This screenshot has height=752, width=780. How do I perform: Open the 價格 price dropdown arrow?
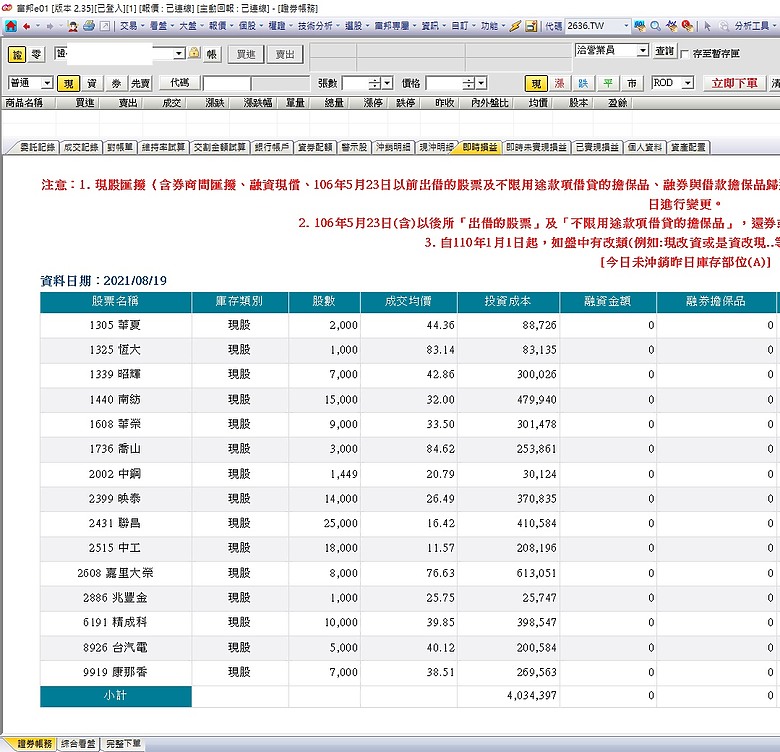[481, 83]
